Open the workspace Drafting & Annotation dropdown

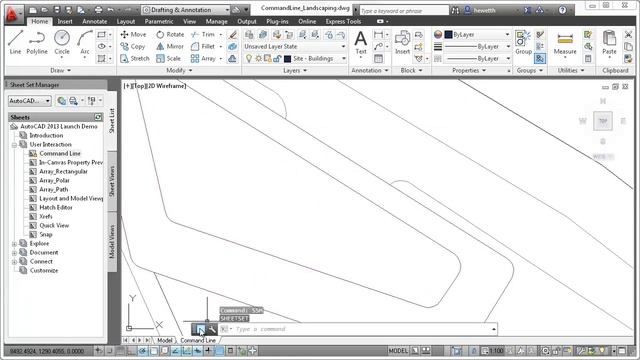pos(186,10)
